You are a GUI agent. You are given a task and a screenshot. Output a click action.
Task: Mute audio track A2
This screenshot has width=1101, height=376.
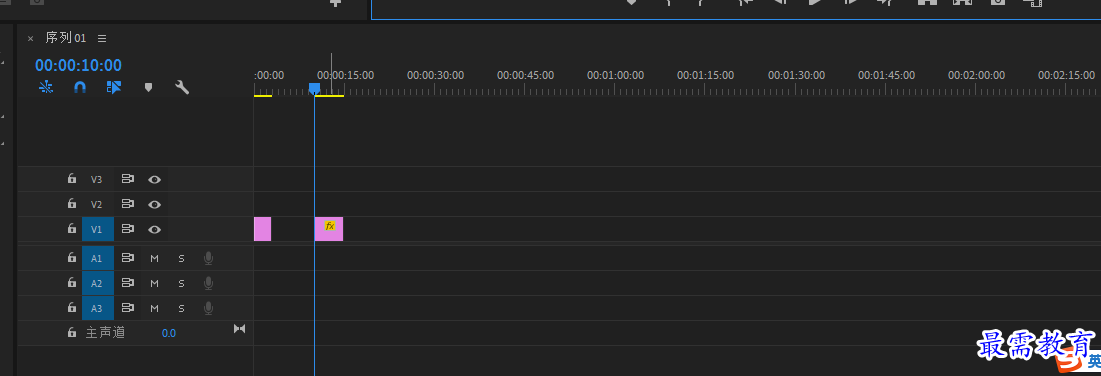point(154,283)
